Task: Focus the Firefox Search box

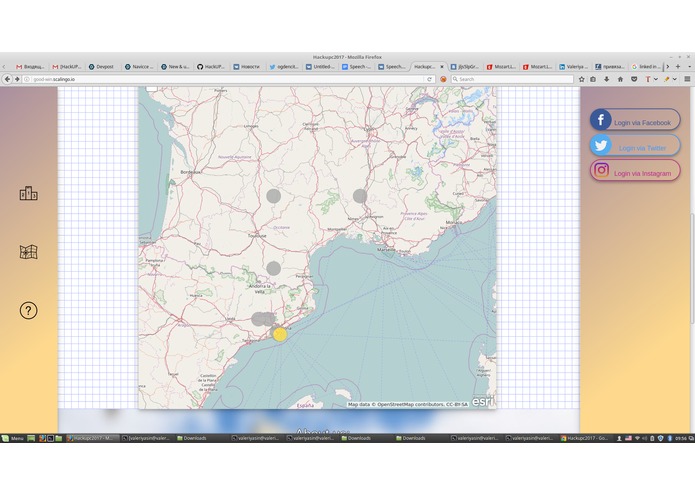Action: coord(512,79)
